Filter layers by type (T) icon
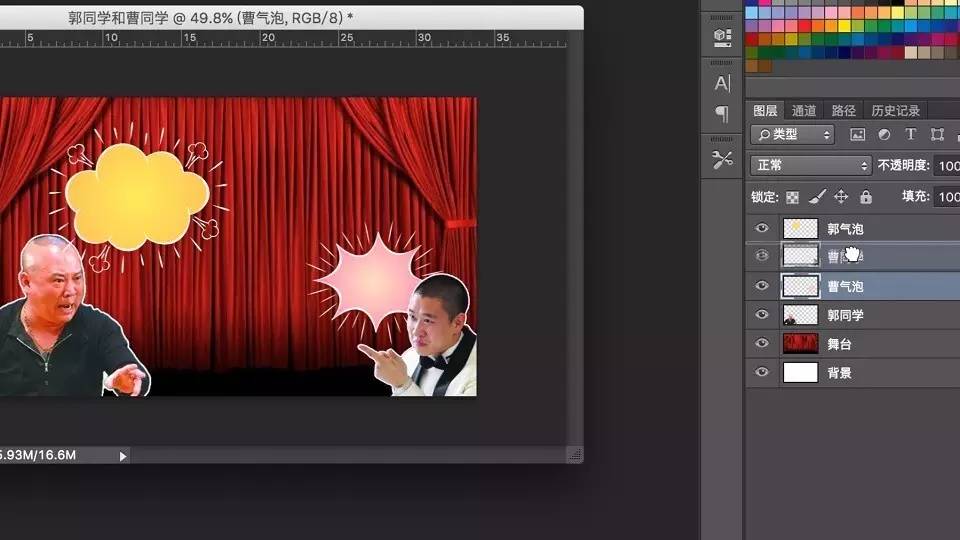Viewport: 960px width, 540px height. [x=910, y=134]
